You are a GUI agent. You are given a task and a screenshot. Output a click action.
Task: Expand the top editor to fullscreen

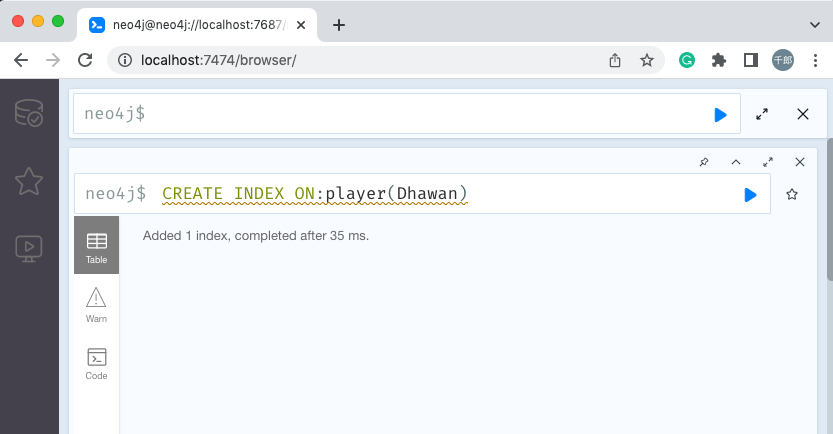click(762, 114)
